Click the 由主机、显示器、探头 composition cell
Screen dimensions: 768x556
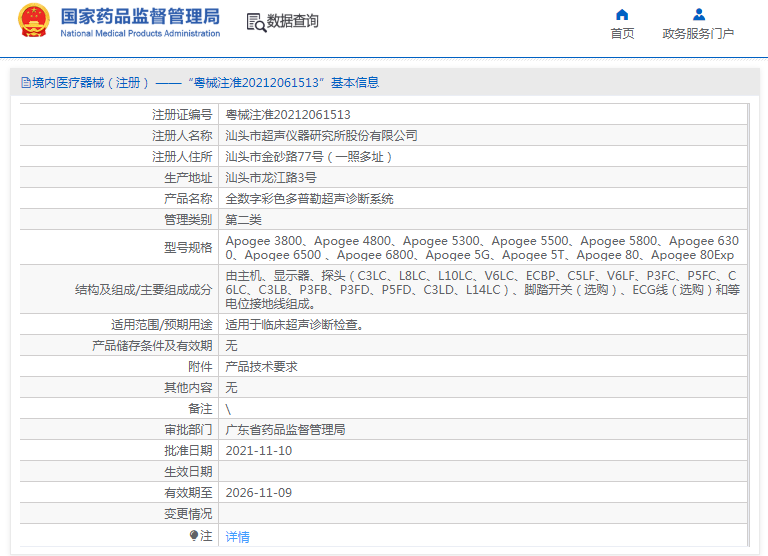tap(482, 290)
